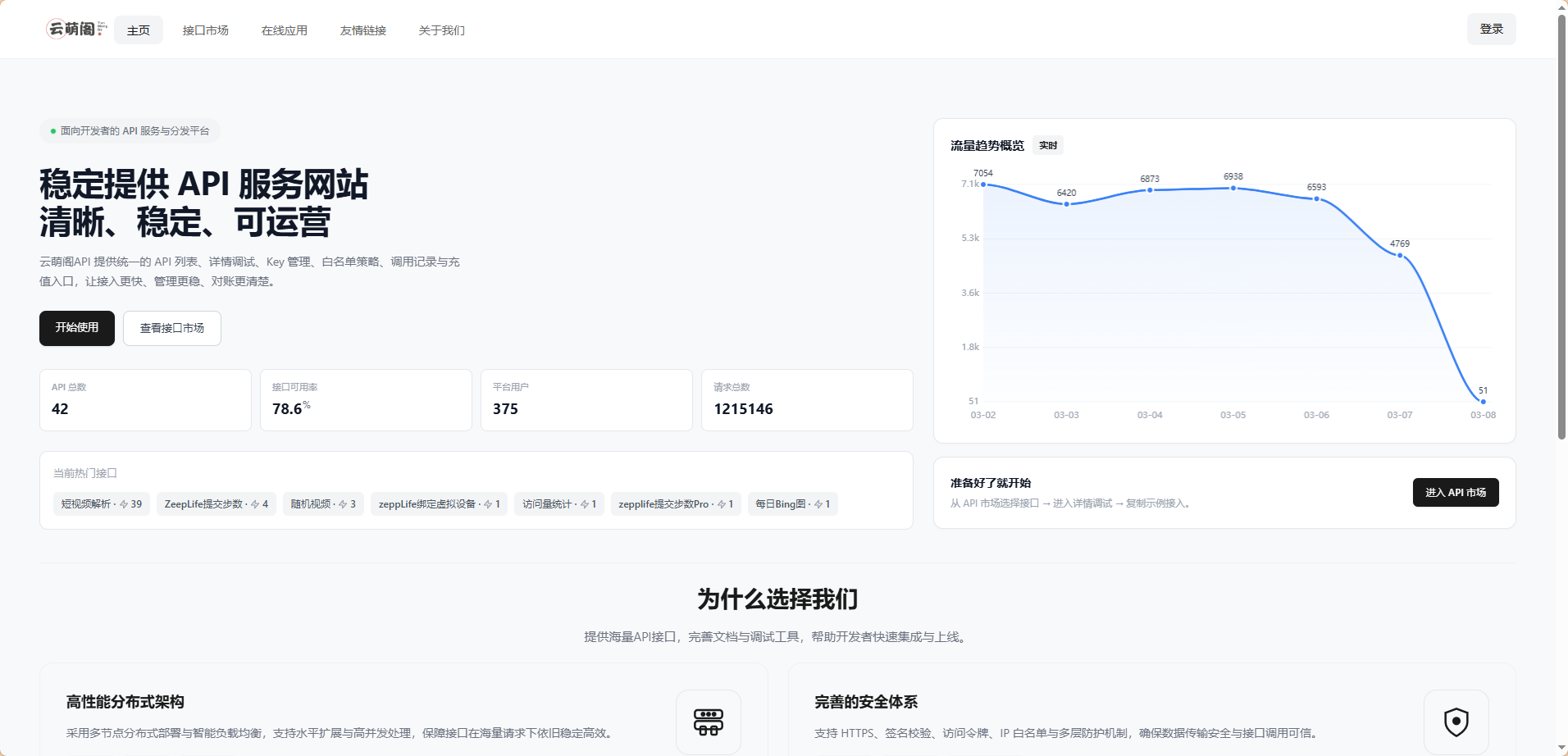Viewport: 1568px width, 756px height.
Task: Click the 请求总数 1215146 stat card
Action: pos(807,400)
